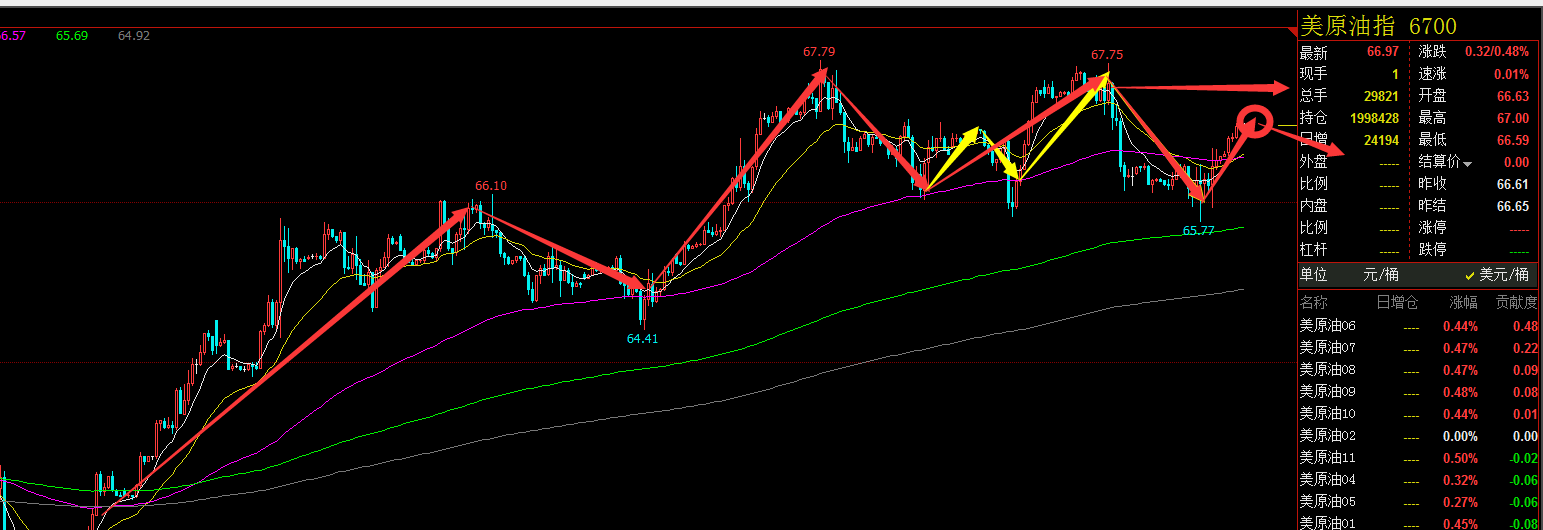Viewport: 1543px width, 530px height.
Task: Select the 美原油07 contract row
Action: tap(1419, 348)
